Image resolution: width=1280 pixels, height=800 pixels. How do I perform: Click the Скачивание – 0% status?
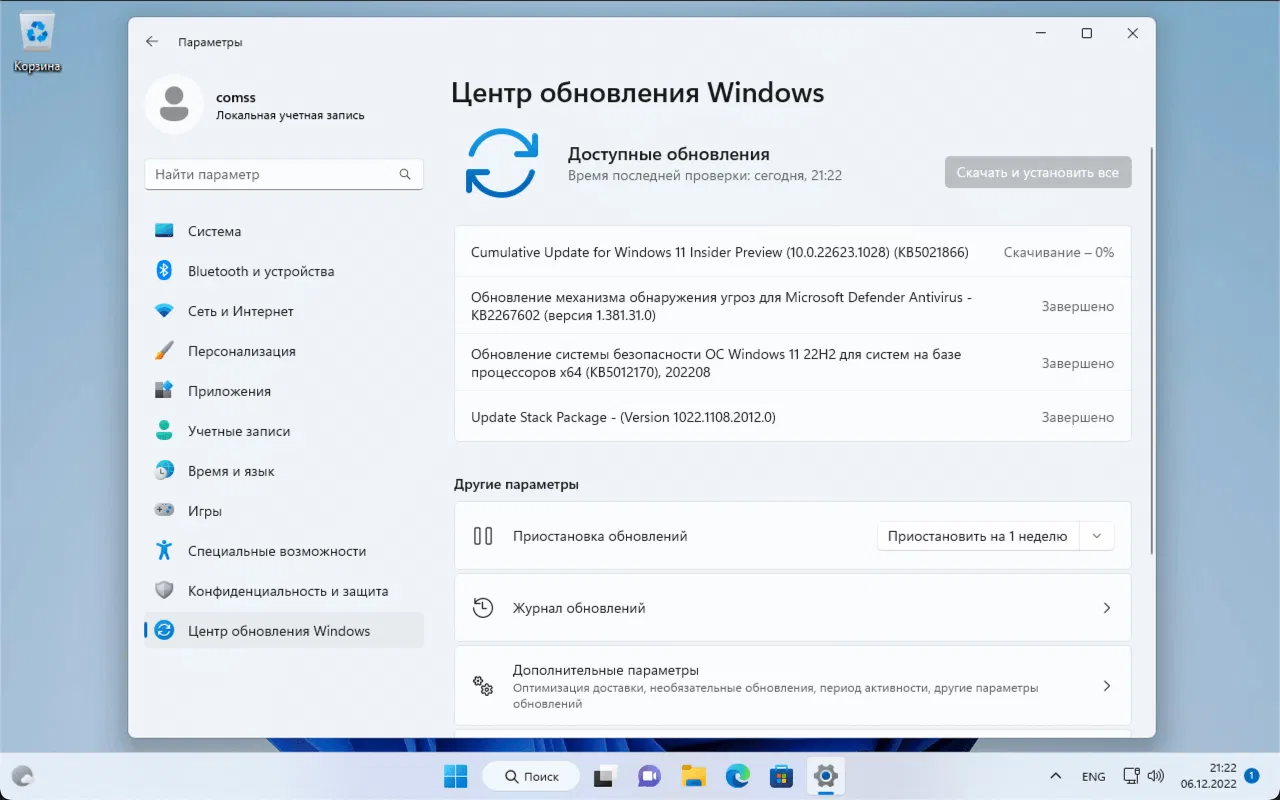tap(1059, 253)
